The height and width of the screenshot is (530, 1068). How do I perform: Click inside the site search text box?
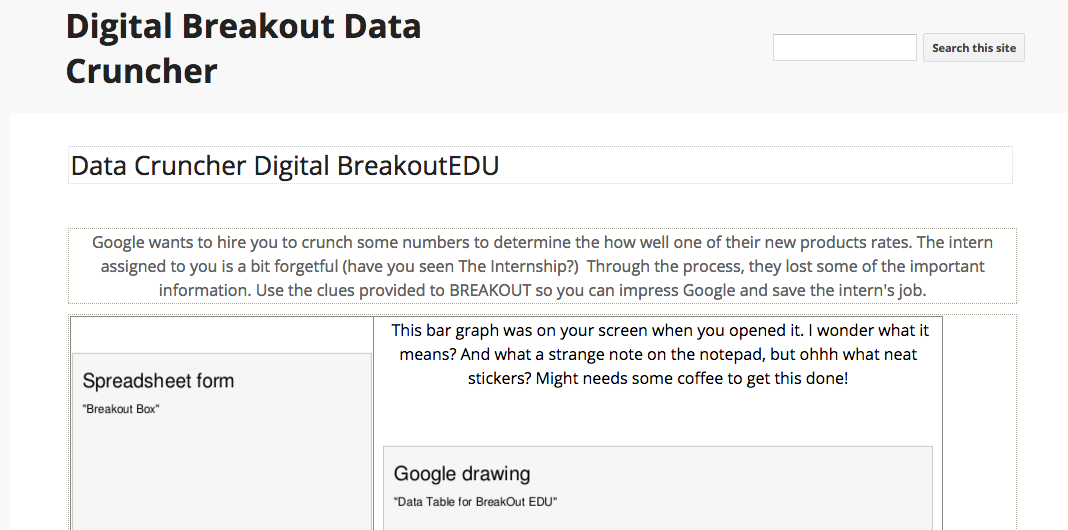point(844,47)
